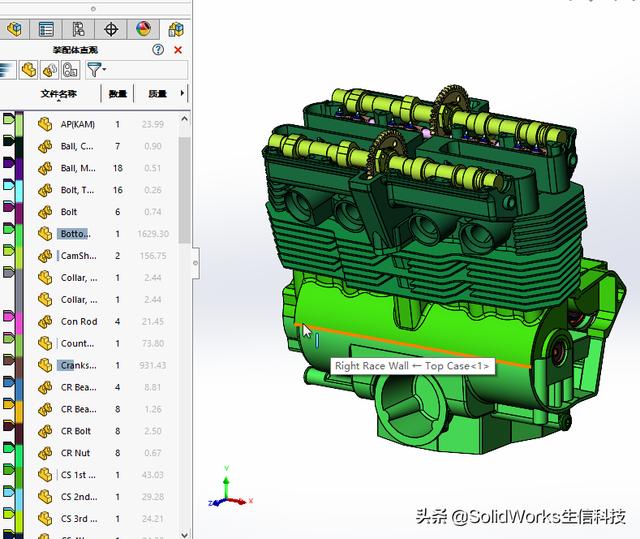640x539 pixels.
Task: Click the purple color bar beside Ball, M...
Action: point(19,168)
